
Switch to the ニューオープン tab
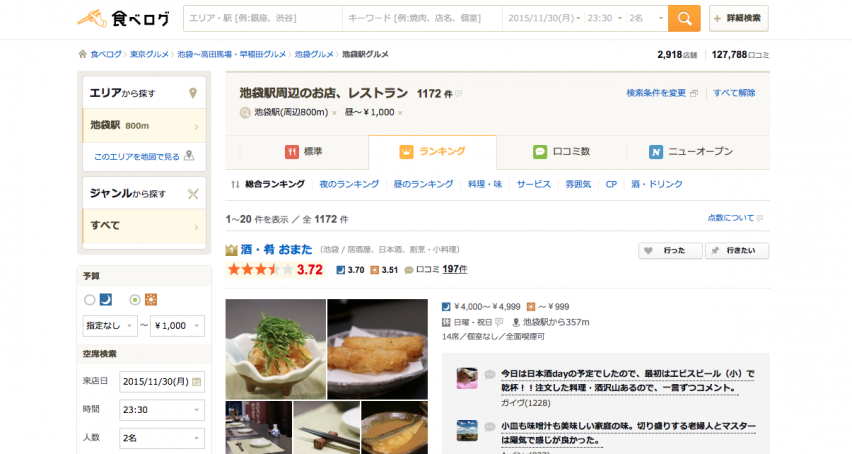tap(690, 152)
